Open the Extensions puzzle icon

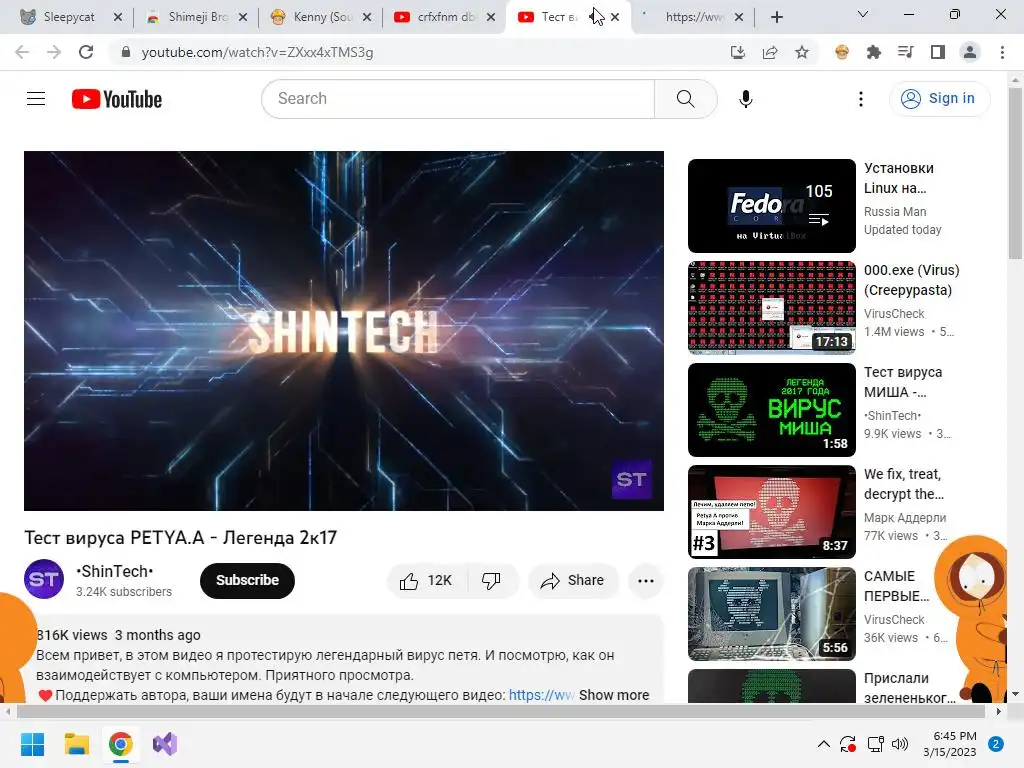point(874,52)
